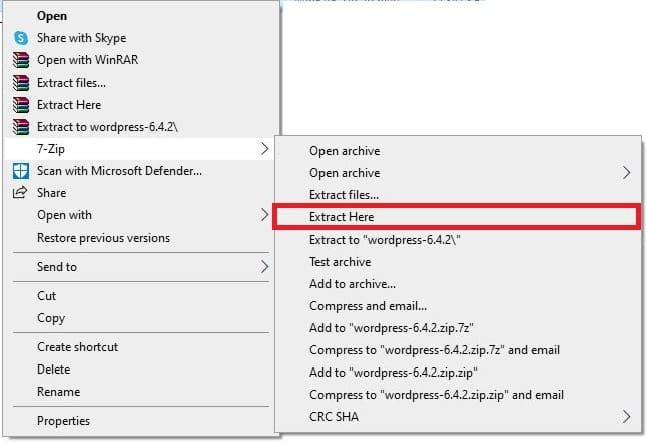Expand the Open with submenu arrow
Viewport: 647px width, 443px height.
coord(264,214)
